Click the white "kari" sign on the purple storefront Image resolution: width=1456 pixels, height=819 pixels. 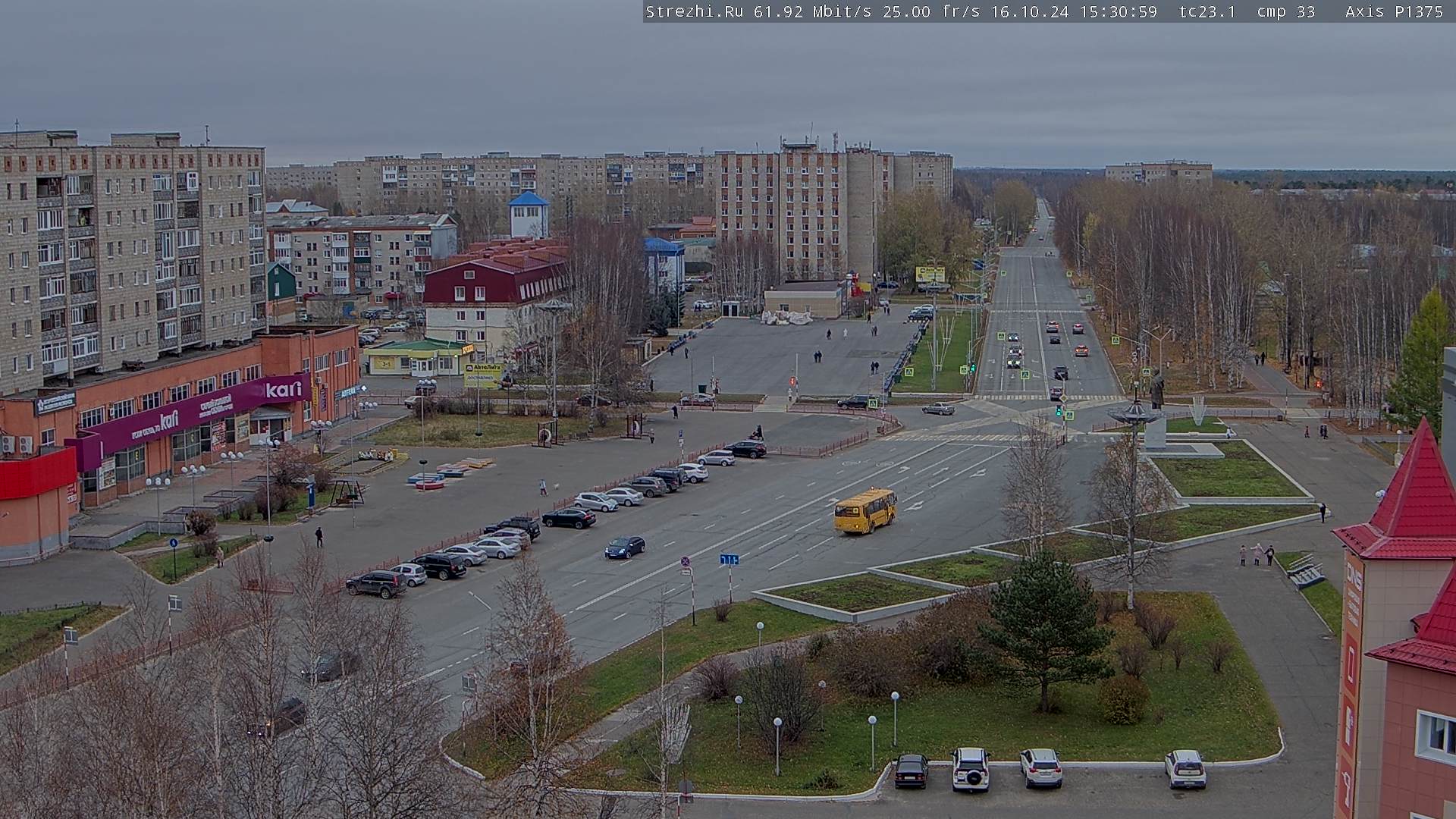[284, 389]
